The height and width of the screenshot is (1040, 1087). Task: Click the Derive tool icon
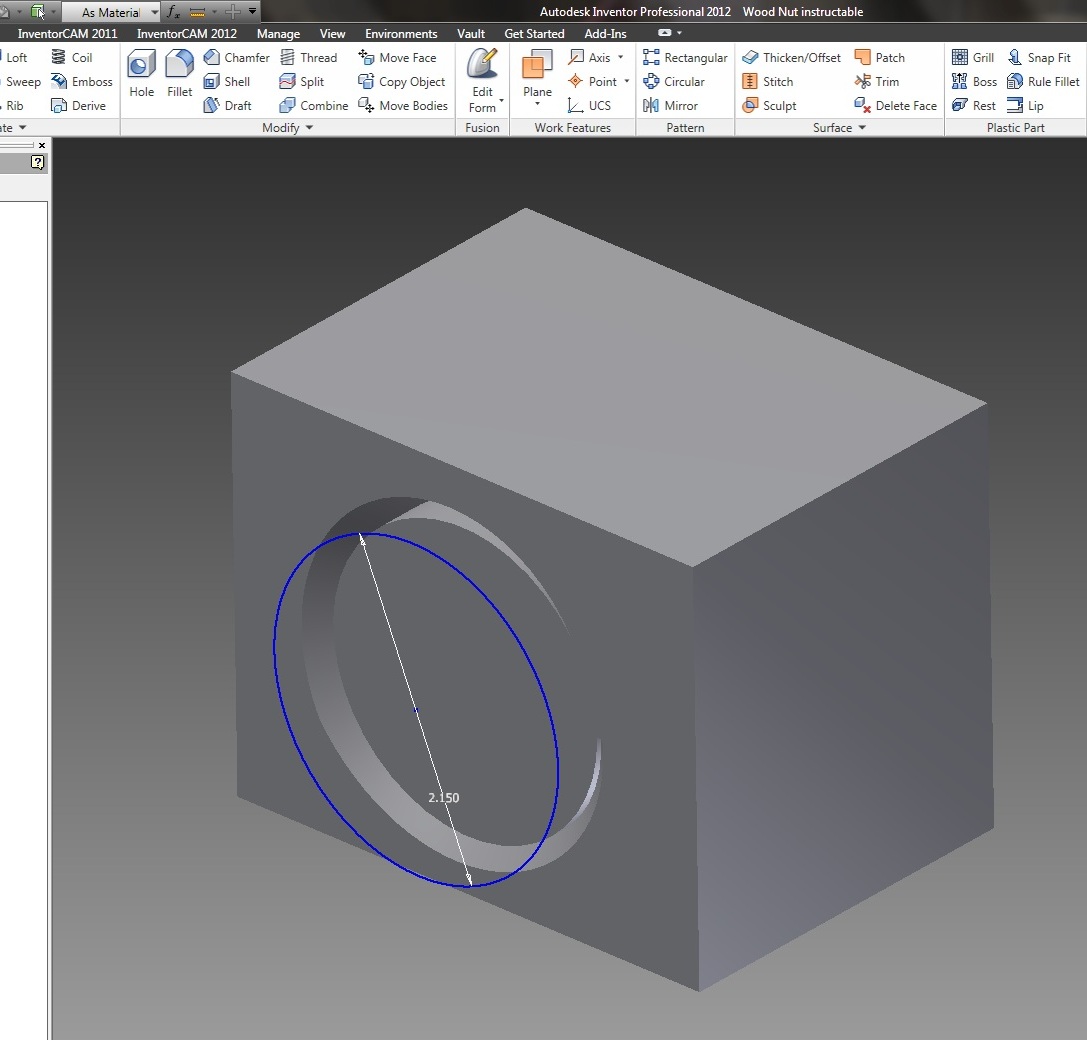click(59, 105)
